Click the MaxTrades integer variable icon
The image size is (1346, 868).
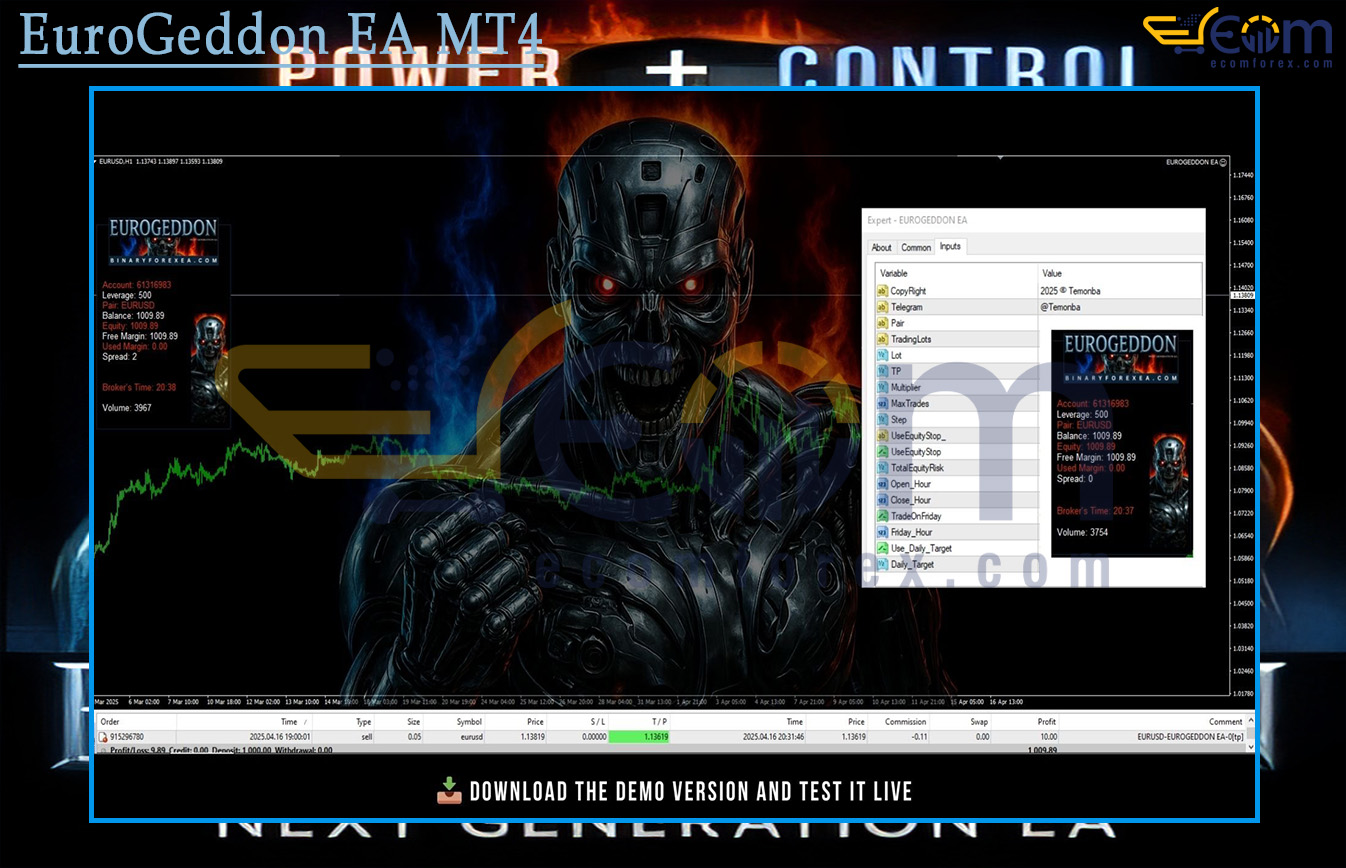coord(882,404)
